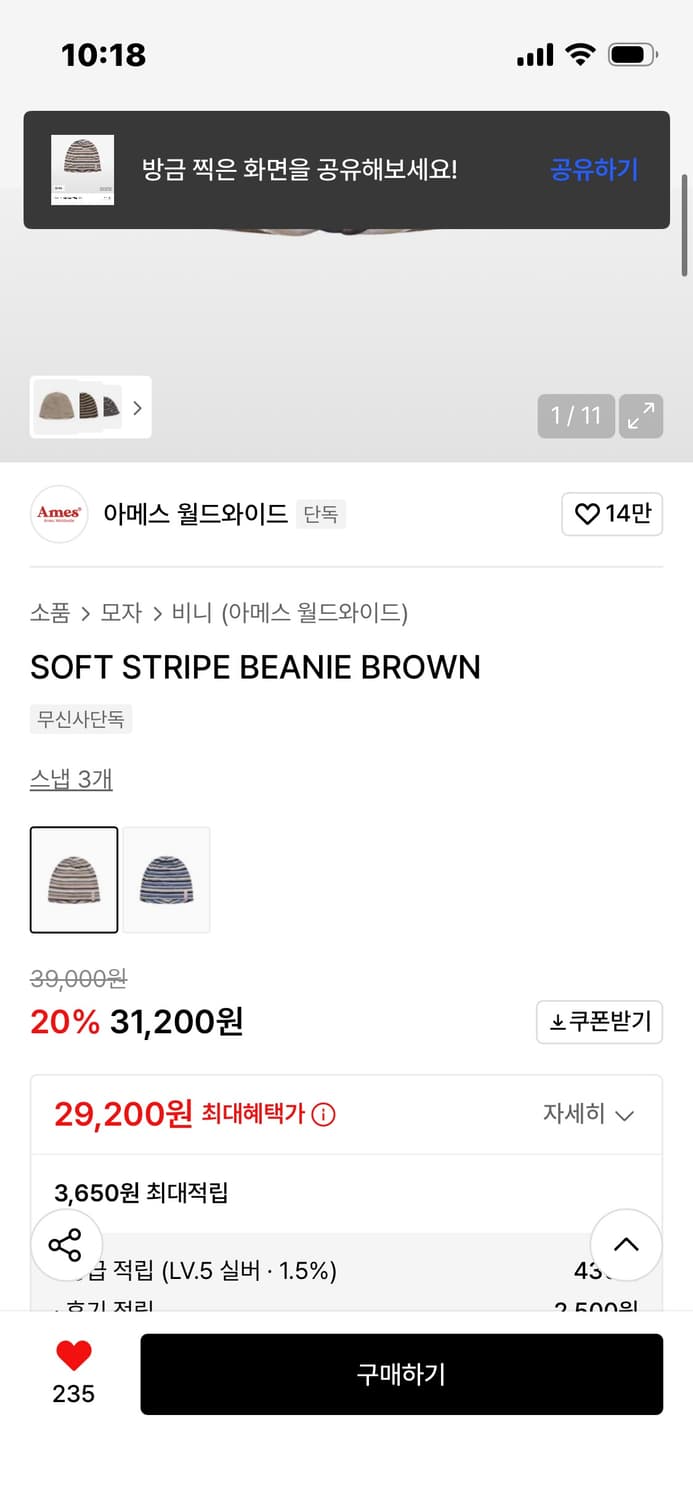Image resolution: width=693 pixels, height=1500 pixels.
Task: Tap the coupon download icon in 쿠폰받기
Action: pos(558,1022)
